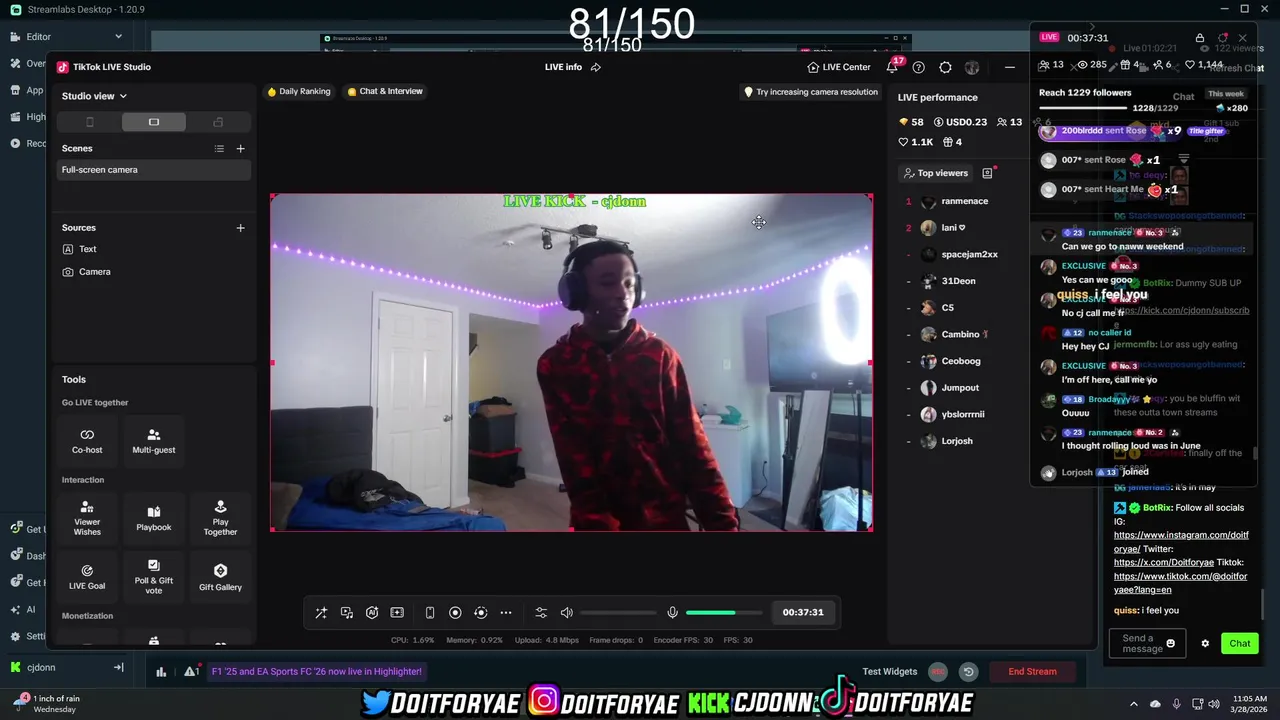The height and width of the screenshot is (720, 1280).
Task: Open the LIVE info menu
Action: point(563,67)
